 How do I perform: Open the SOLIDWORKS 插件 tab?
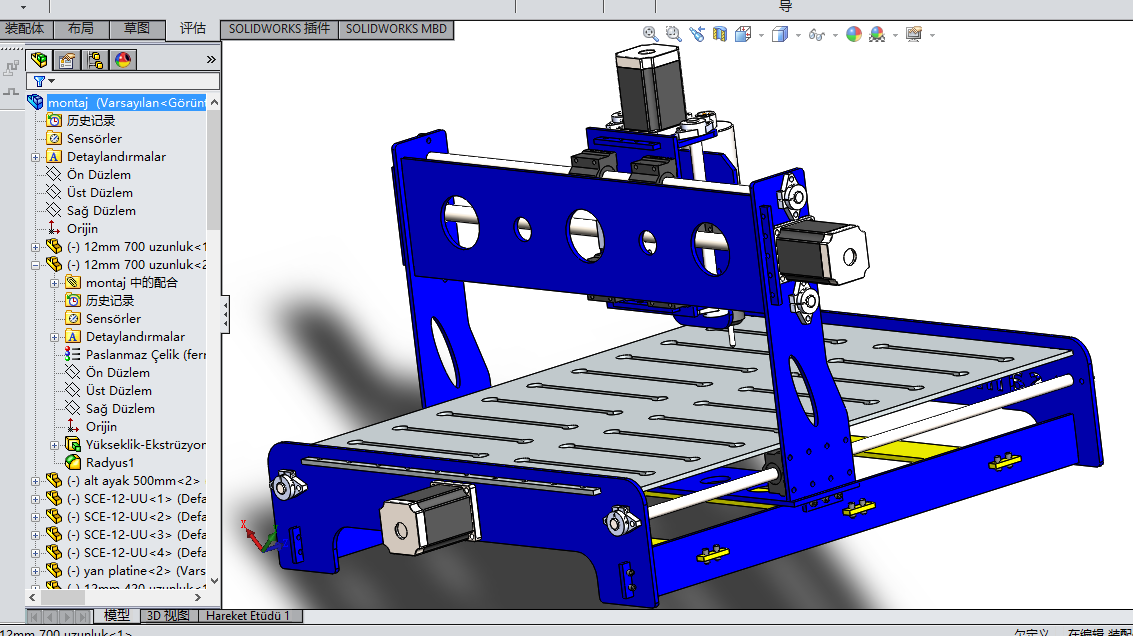[279, 29]
